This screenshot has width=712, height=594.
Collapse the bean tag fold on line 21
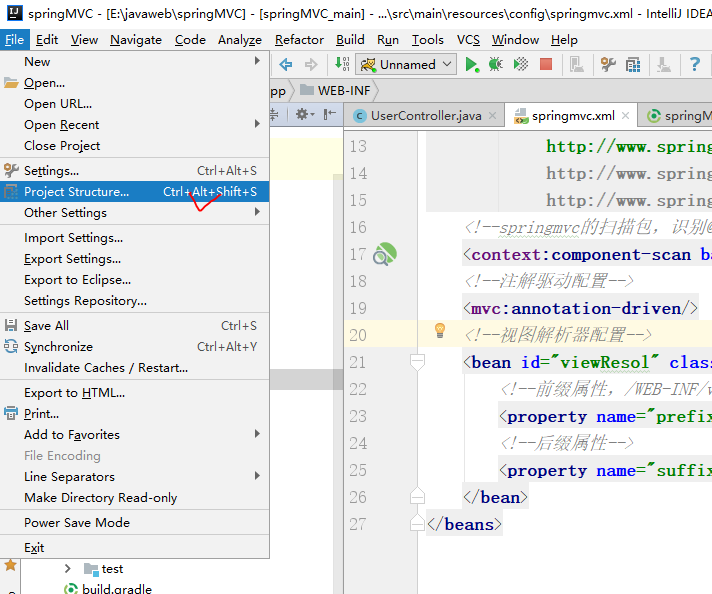pos(417,362)
